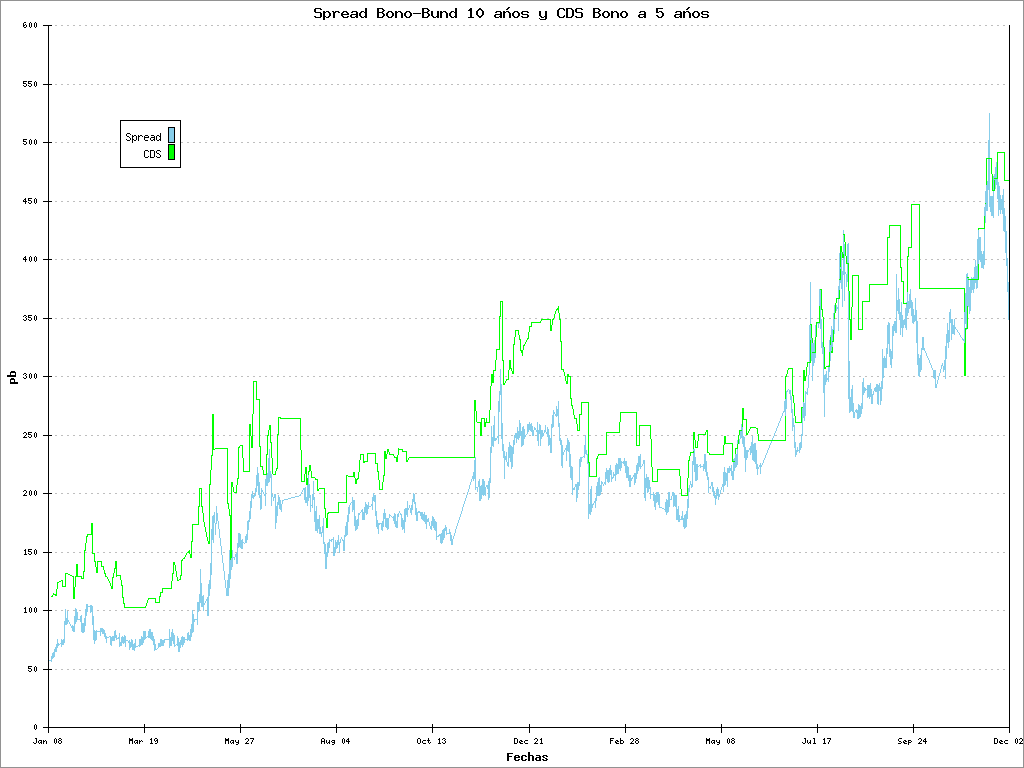The height and width of the screenshot is (768, 1024).
Task: Click the Aug 04 date label
Action: (x=336, y=742)
